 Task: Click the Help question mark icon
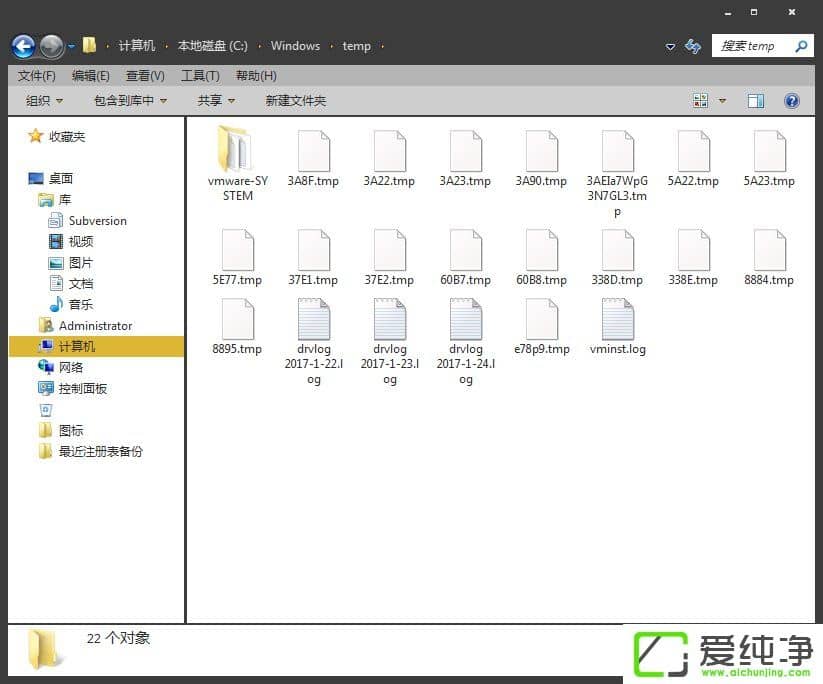tap(792, 101)
